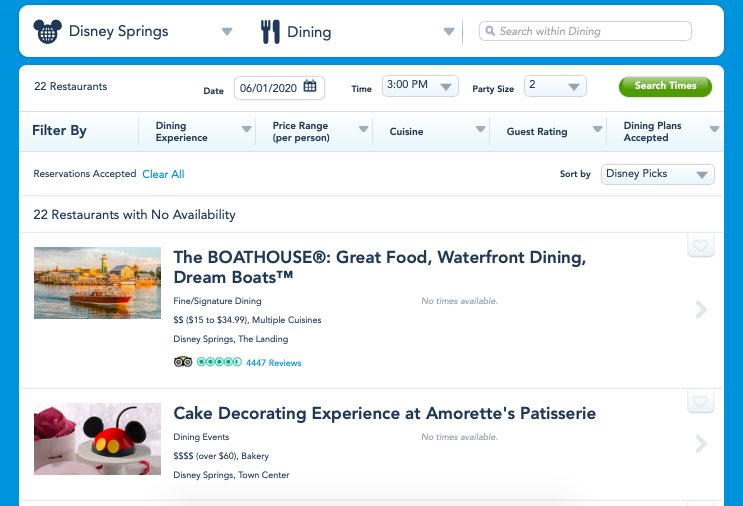Expand the Disney Springs location dropdown

click(x=227, y=31)
